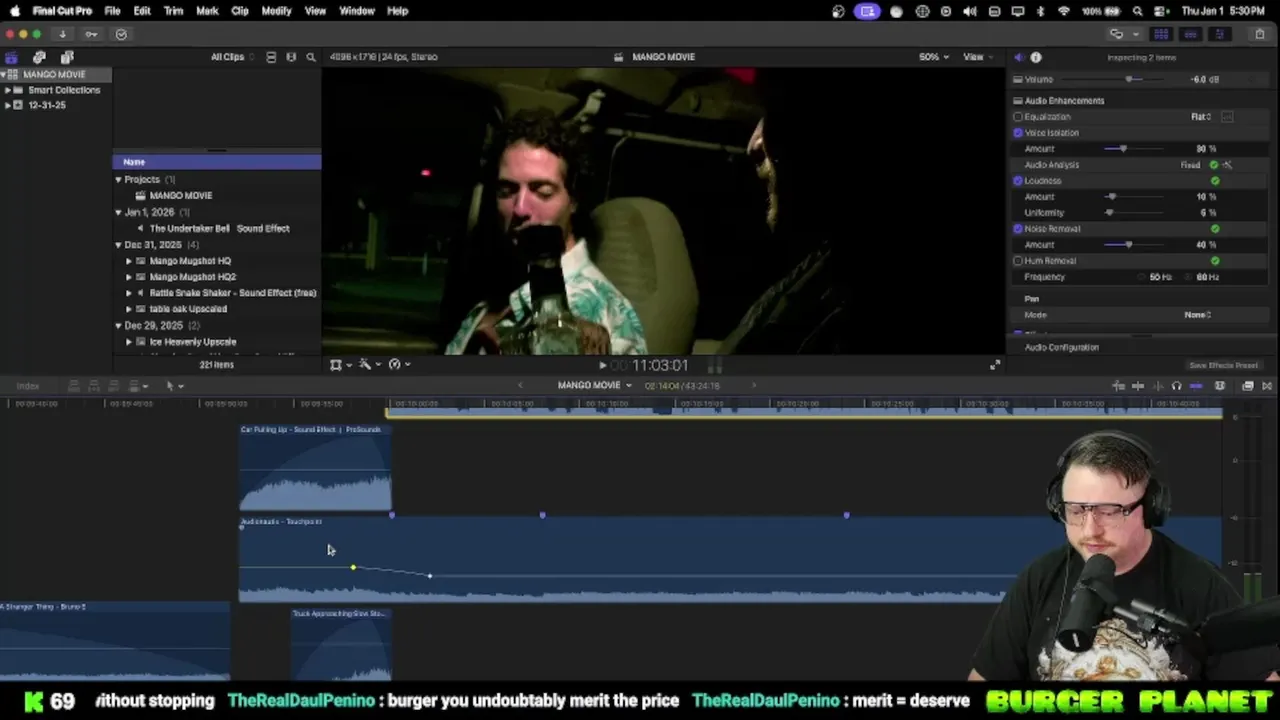Enable the Hum Removal checkbox
Viewport: 1280px width, 720px height.
tap(1018, 261)
